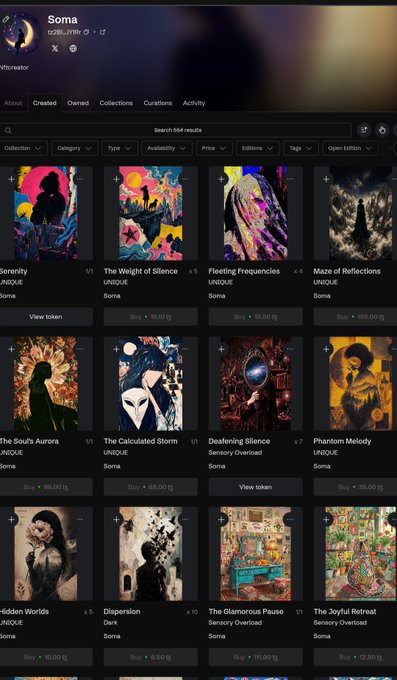This screenshot has height=680, width=397.
Task: Click View token under Deafening Silence
Action: 256,487
